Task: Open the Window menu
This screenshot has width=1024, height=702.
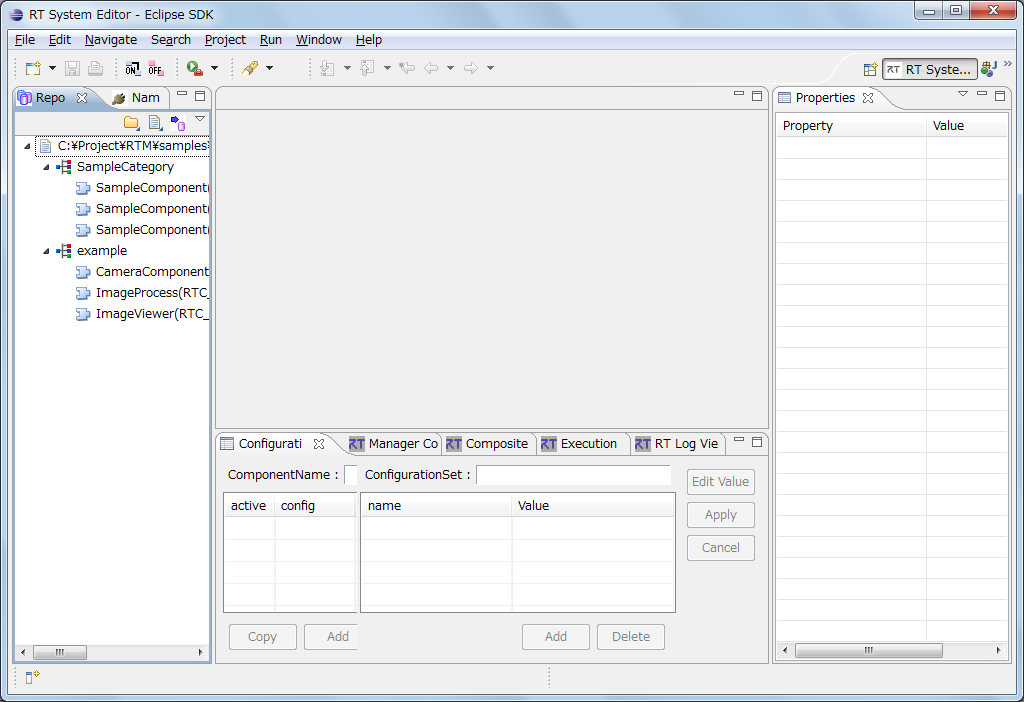Action: (319, 40)
